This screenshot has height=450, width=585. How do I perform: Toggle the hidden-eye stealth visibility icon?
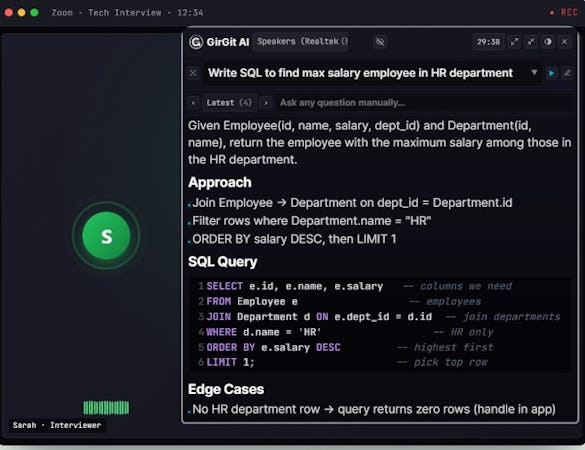(380, 42)
